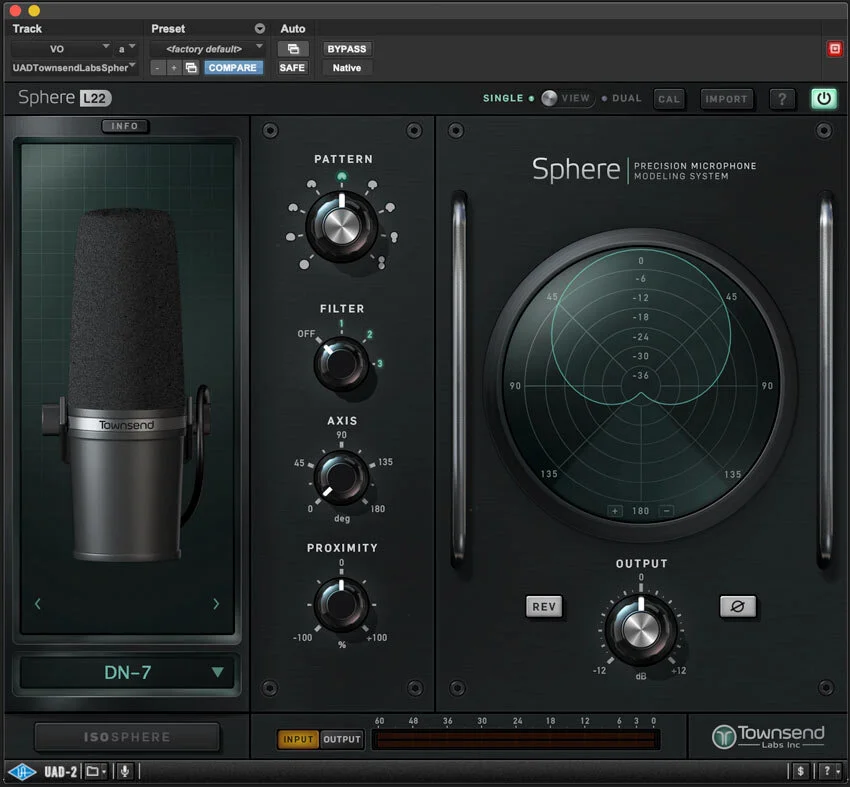Select the hypercardioid pattern on the upper right
Viewport: 850px width, 787px height.
point(390,207)
